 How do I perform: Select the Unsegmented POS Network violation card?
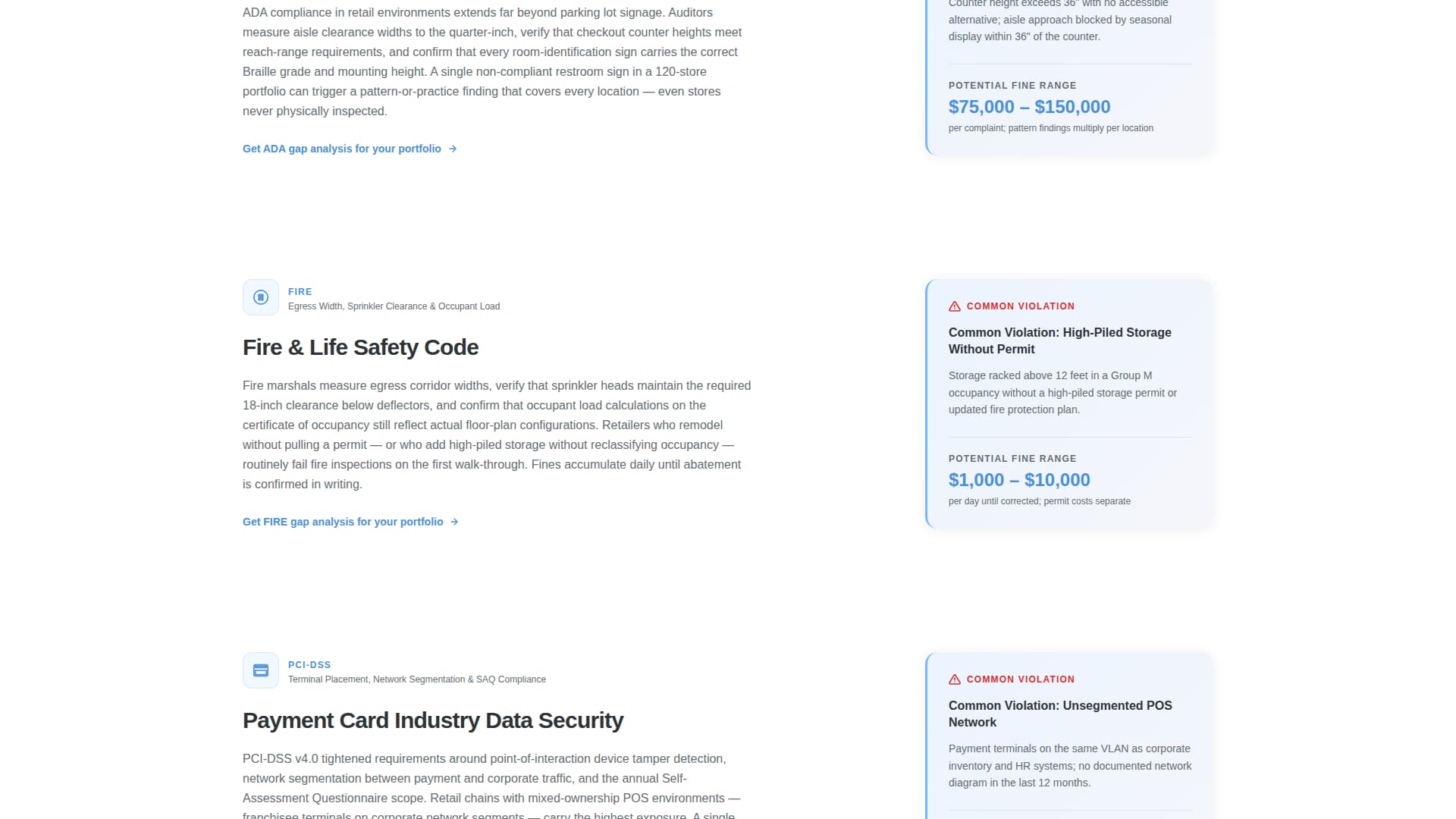(1068, 736)
